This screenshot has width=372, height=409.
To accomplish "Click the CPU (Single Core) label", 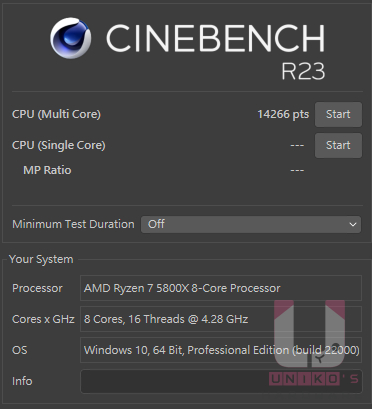I will (x=59, y=145).
